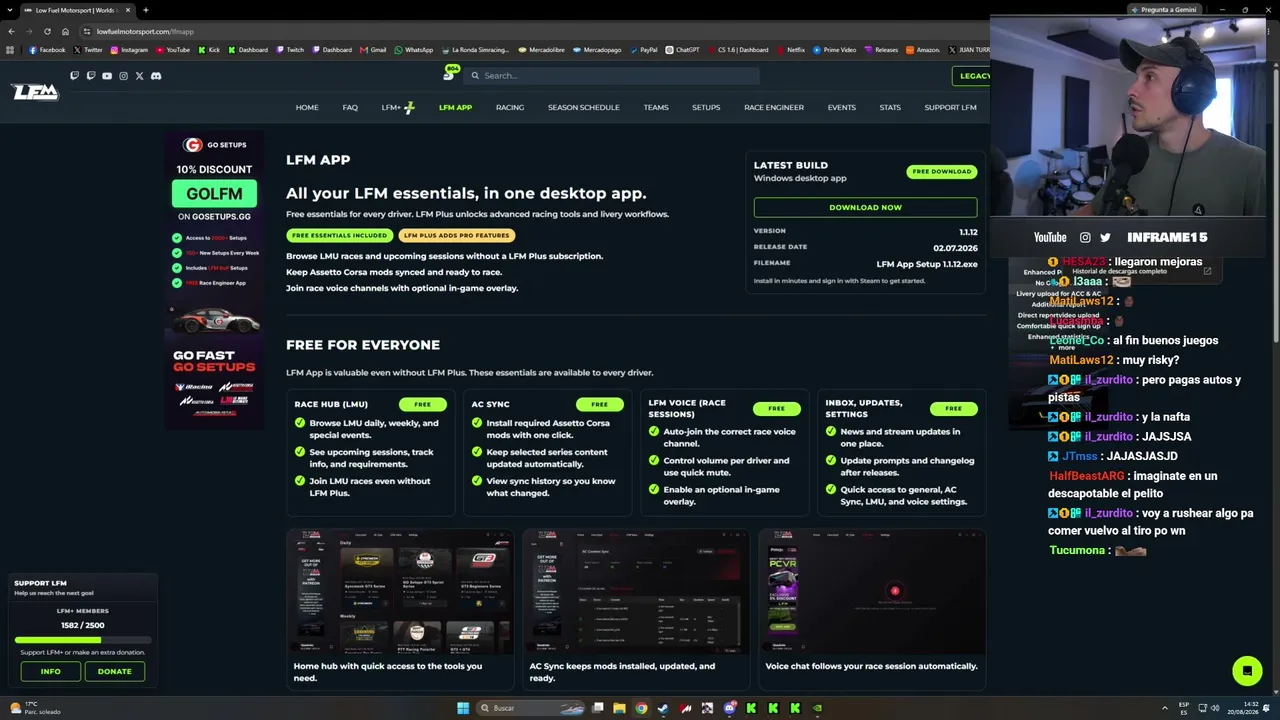The height and width of the screenshot is (720, 1280).
Task: Open the notifications icon with 804 badge
Action: [x=449, y=75]
